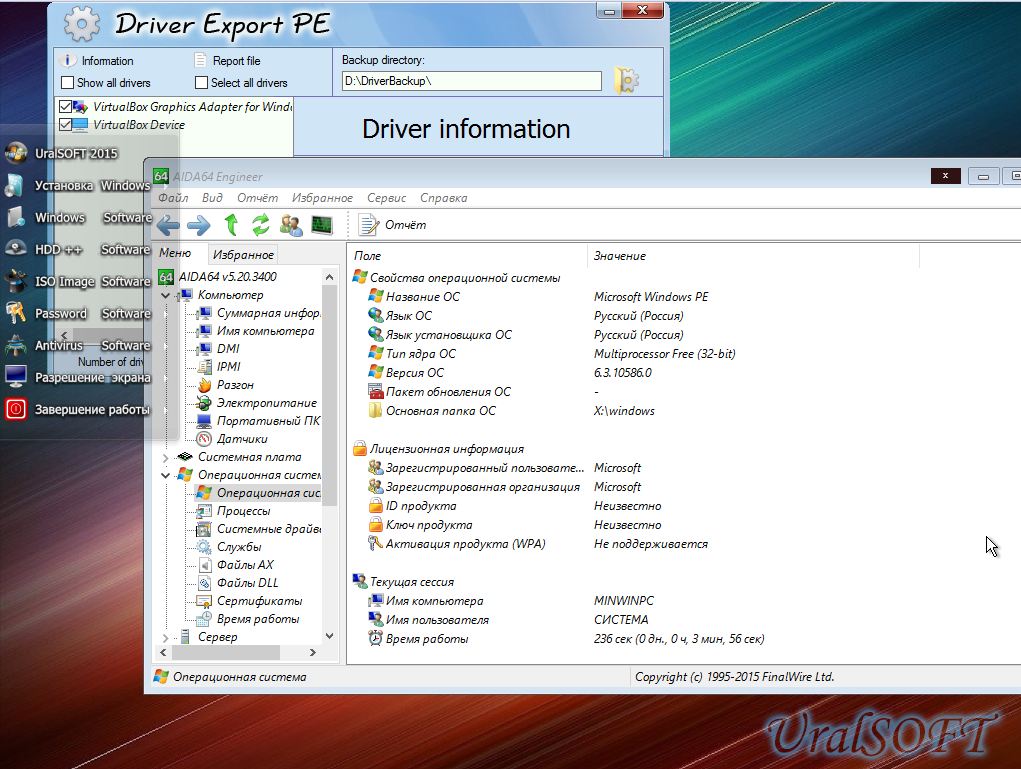Image resolution: width=1021 pixels, height=769 pixels.
Task: Expand the Системная плата tree node
Action: tap(166, 457)
